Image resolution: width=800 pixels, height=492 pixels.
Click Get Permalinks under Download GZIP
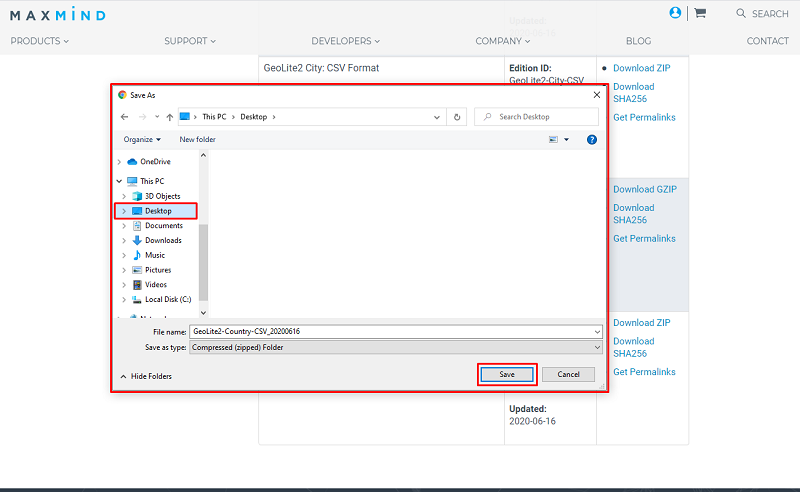644,238
